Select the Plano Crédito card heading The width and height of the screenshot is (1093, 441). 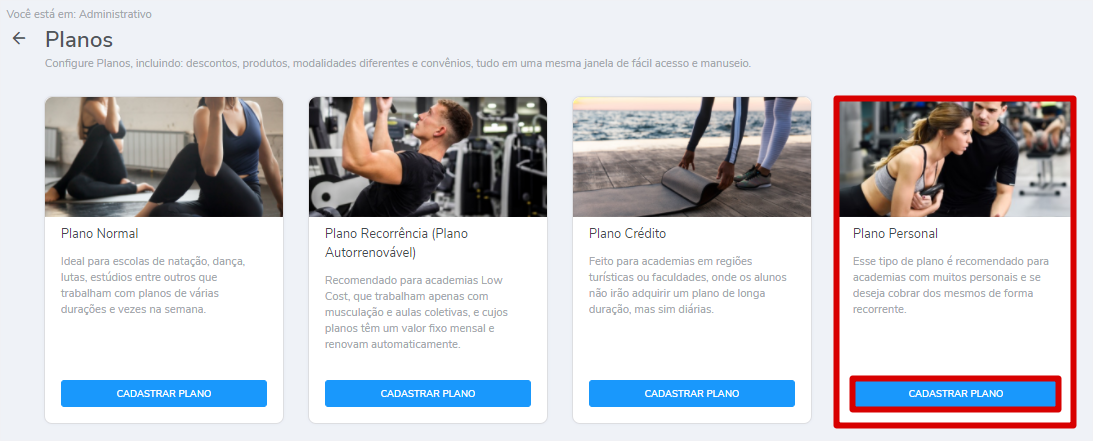click(627, 233)
